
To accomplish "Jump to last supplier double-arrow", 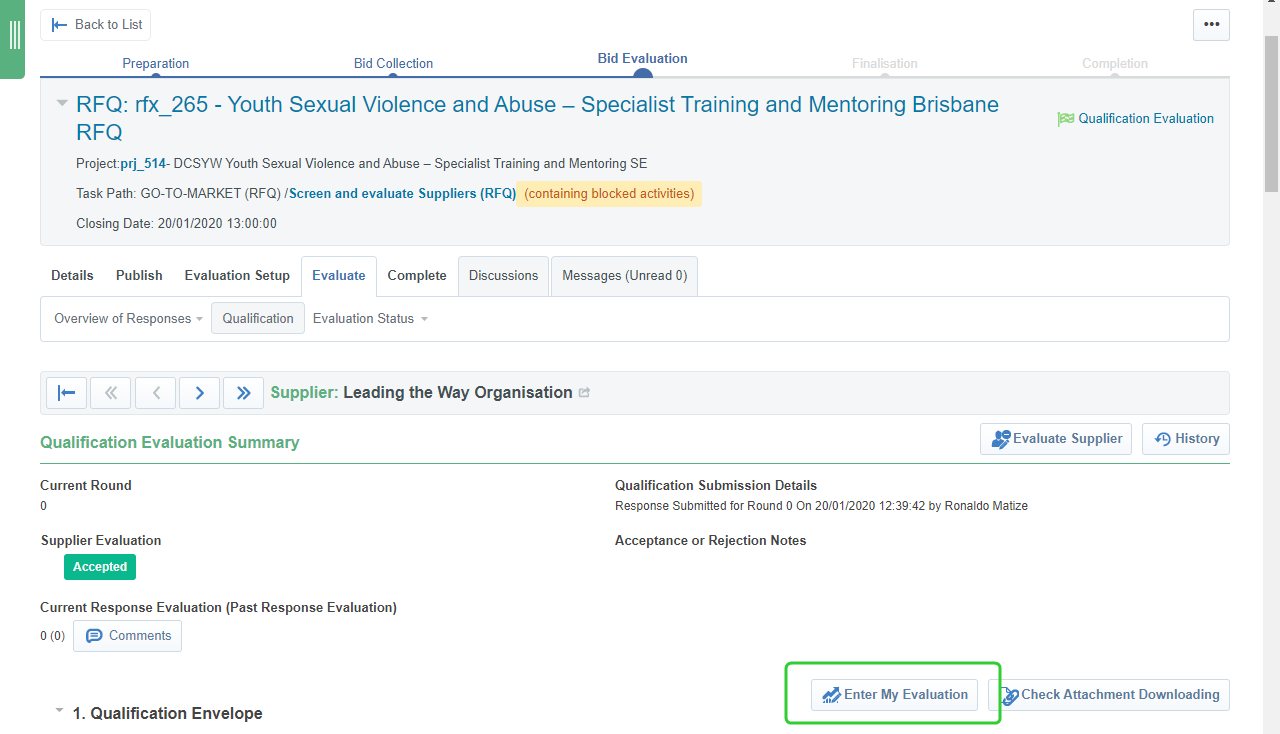I will tap(243, 393).
